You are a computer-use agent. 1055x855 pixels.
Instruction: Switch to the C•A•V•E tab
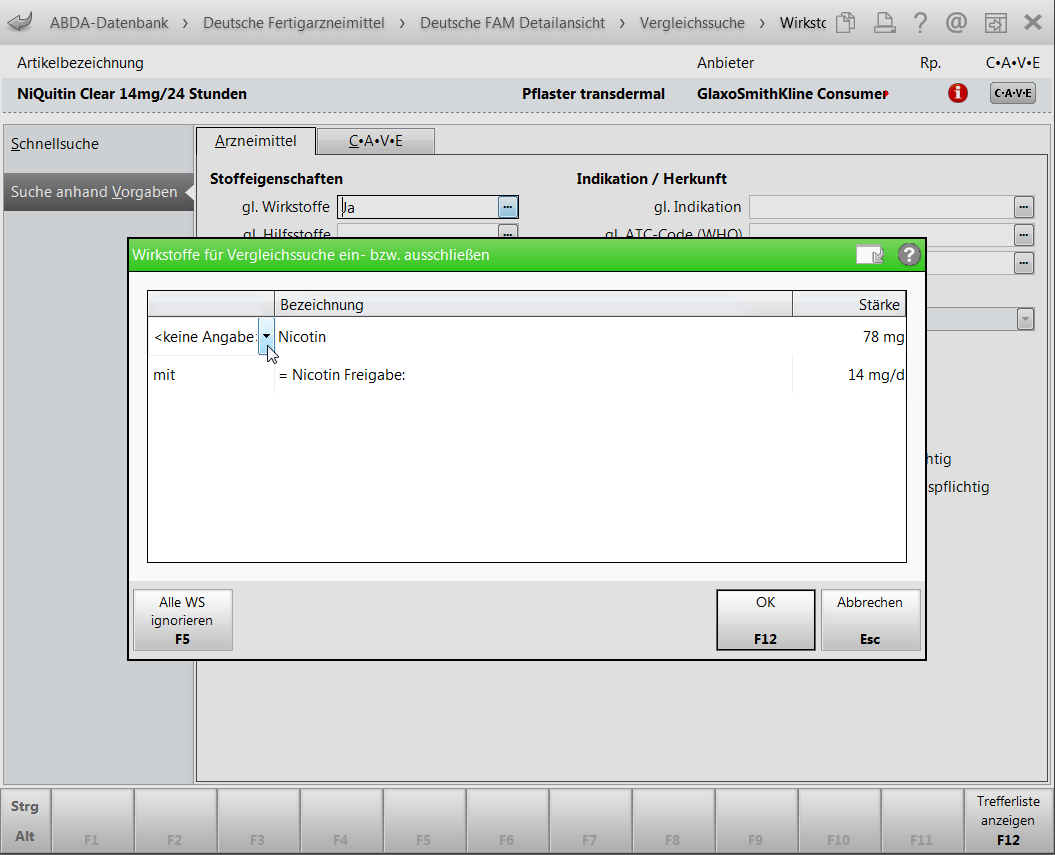pyautogui.click(x=375, y=141)
